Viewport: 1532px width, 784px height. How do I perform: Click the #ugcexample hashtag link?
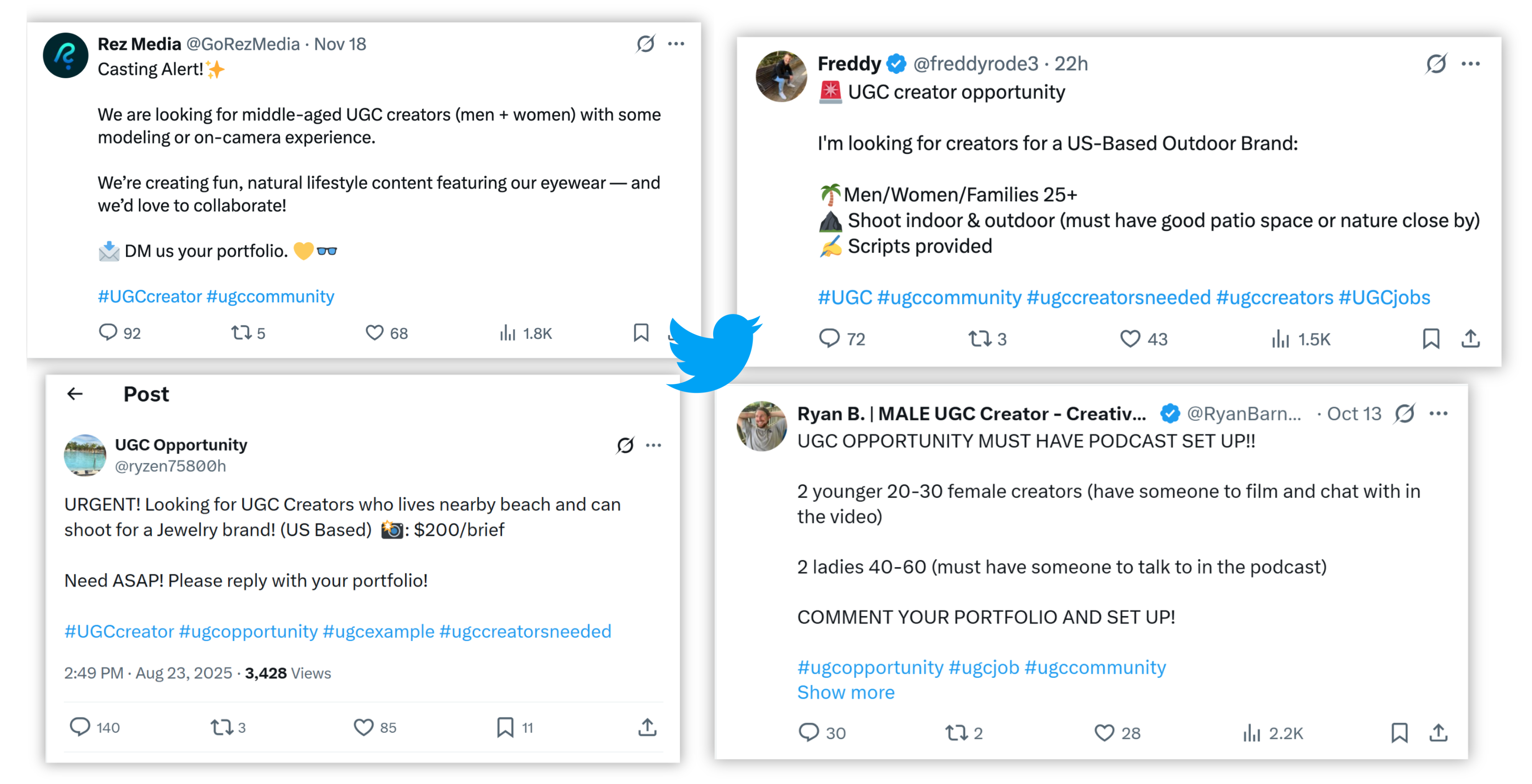378,631
